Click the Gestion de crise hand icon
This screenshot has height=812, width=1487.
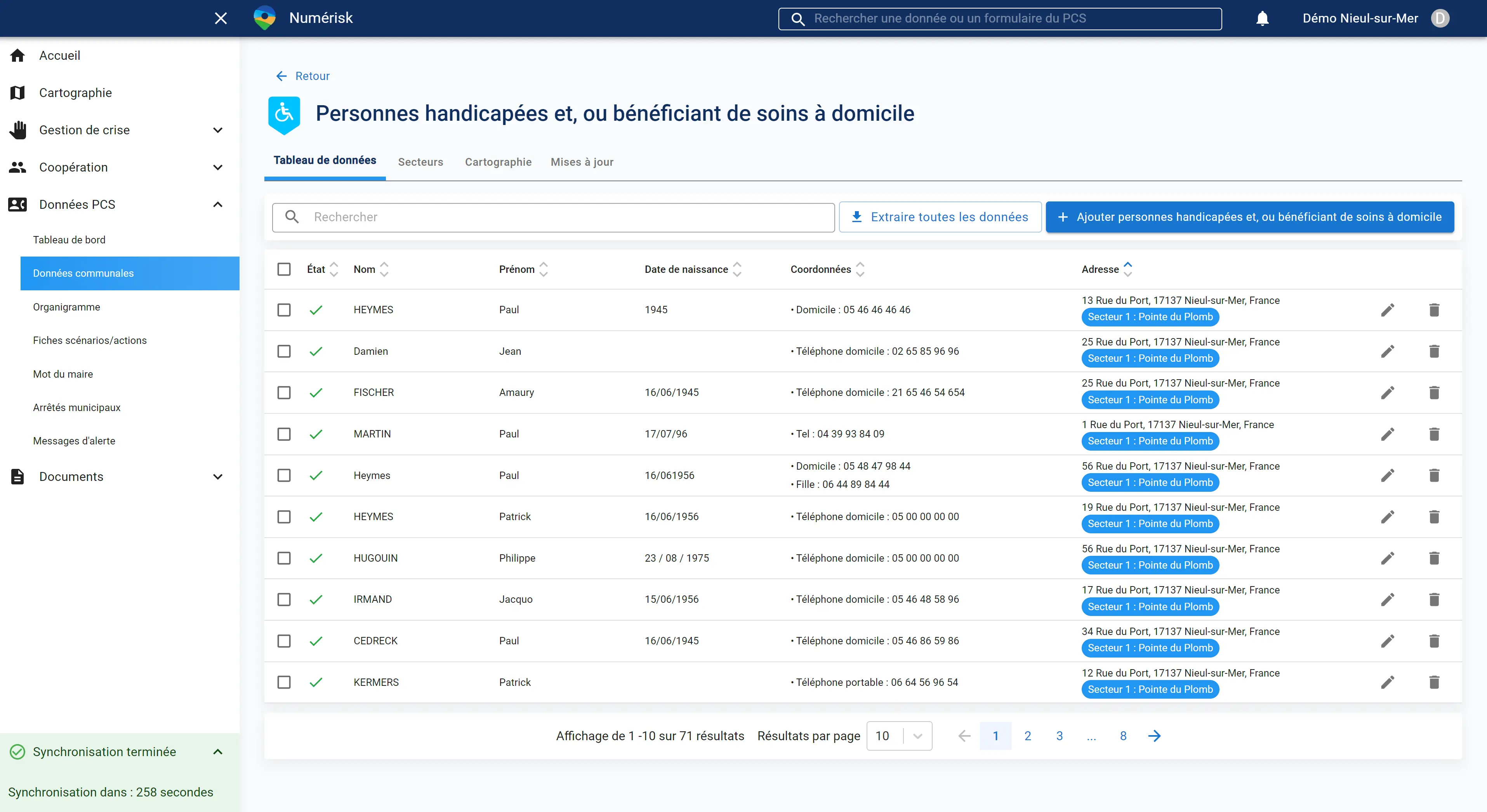pyautogui.click(x=18, y=130)
